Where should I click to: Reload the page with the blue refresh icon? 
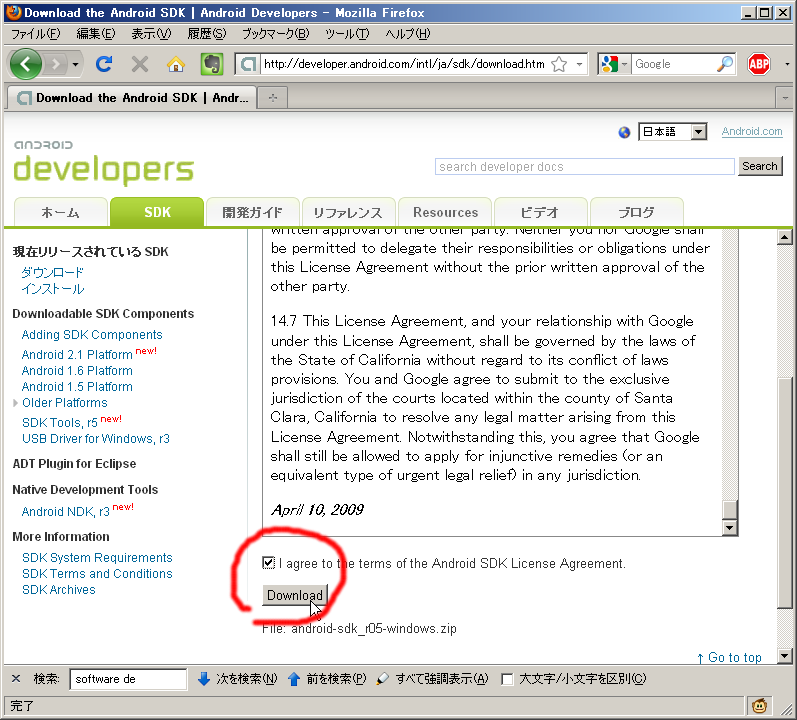pos(104,64)
